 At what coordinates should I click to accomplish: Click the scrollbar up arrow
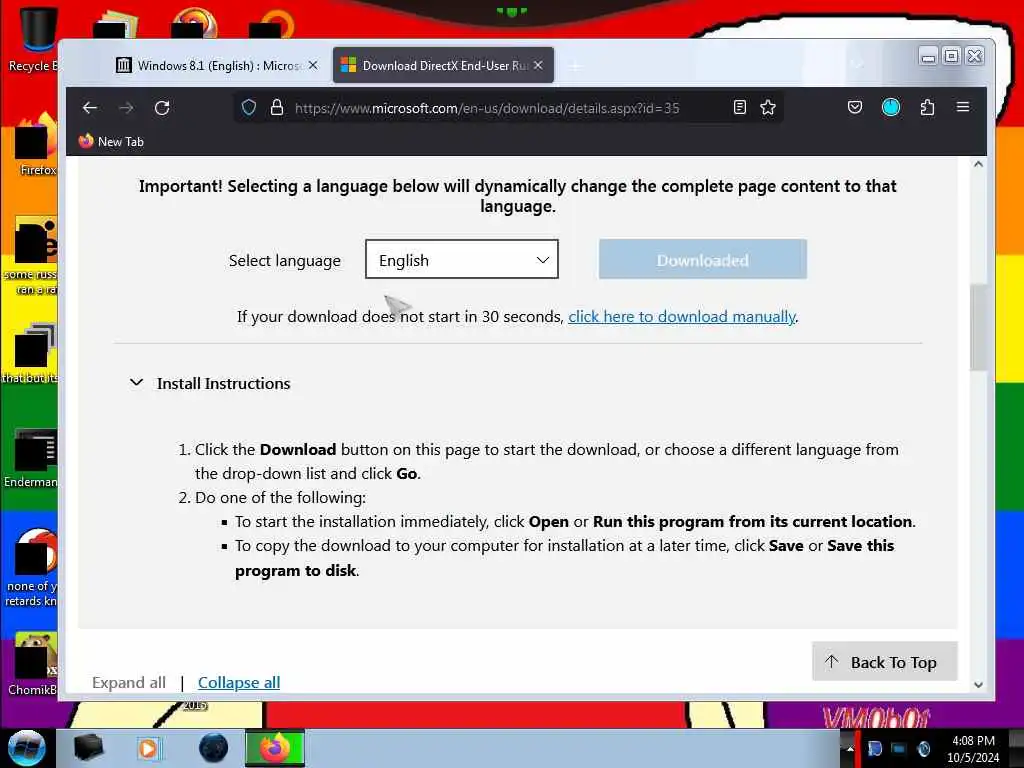(978, 164)
